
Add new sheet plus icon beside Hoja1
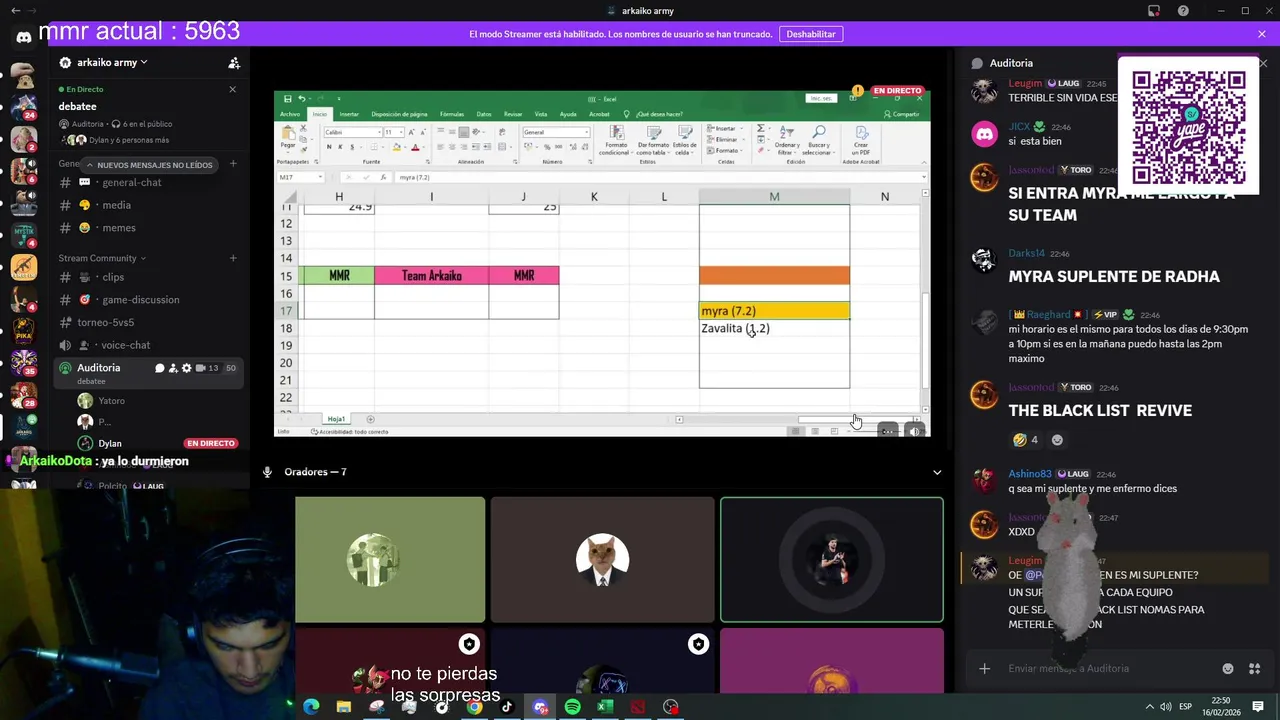[370, 419]
